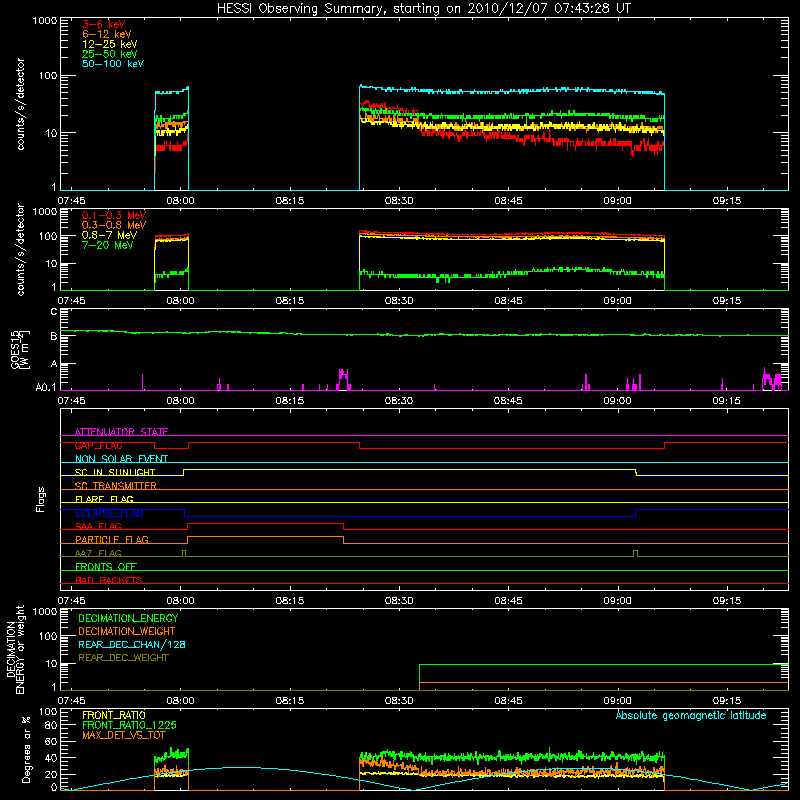Click the 7-20 MeV legend label
The height and width of the screenshot is (800, 800).
point(107,245)
